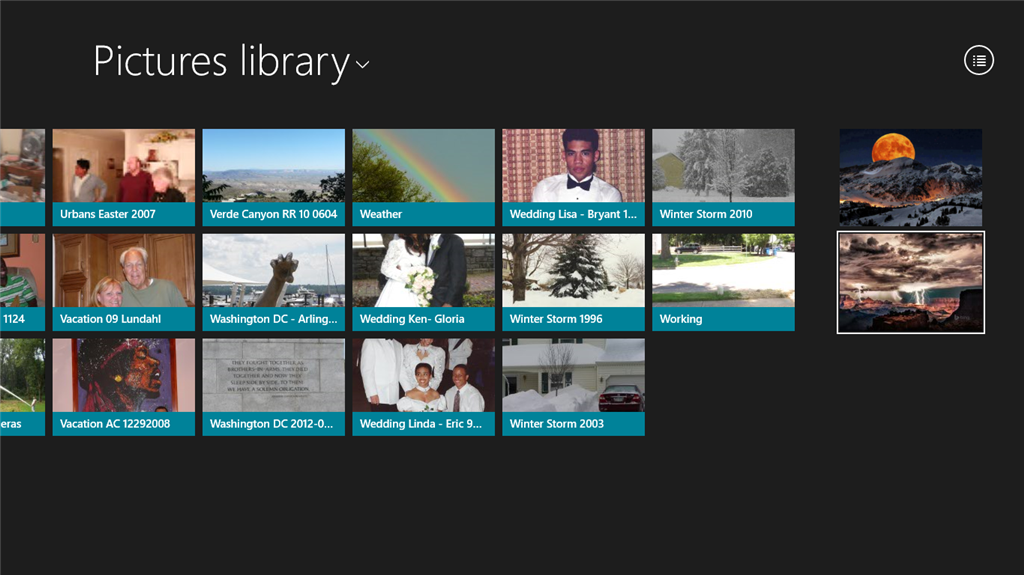Screen dimensions: 1024x575
Task: Open the Wedding Ken- Gloria folder
Action: click(x=423, y=282)
